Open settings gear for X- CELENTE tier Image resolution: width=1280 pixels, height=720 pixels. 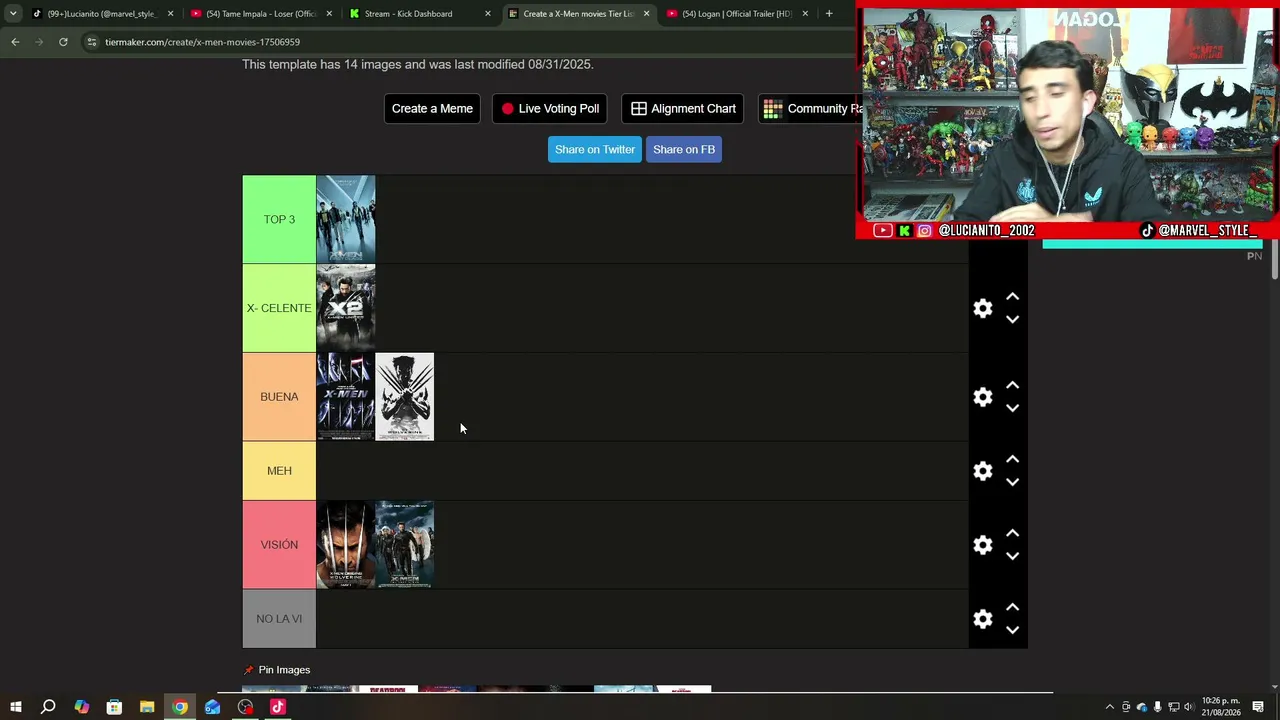pyautogui.click(x=983, y=308)
